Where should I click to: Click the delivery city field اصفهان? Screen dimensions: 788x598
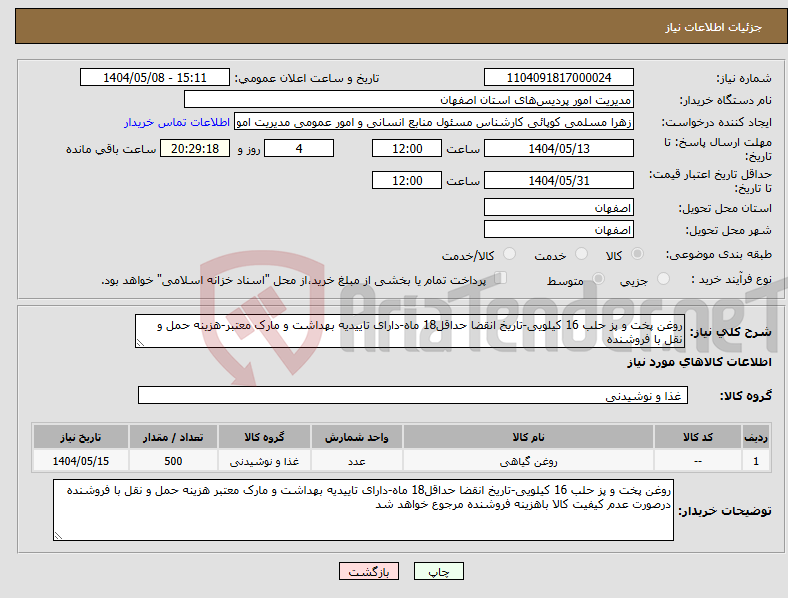click(559, 230)
